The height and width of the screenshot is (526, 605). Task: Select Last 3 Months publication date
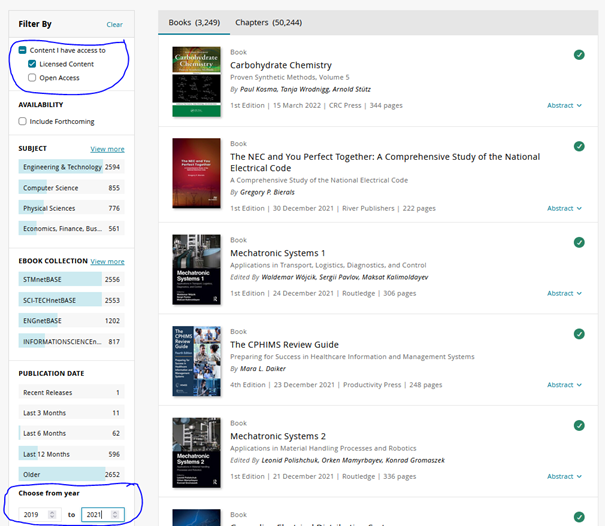pyautogui.click(x=71, y=413)
